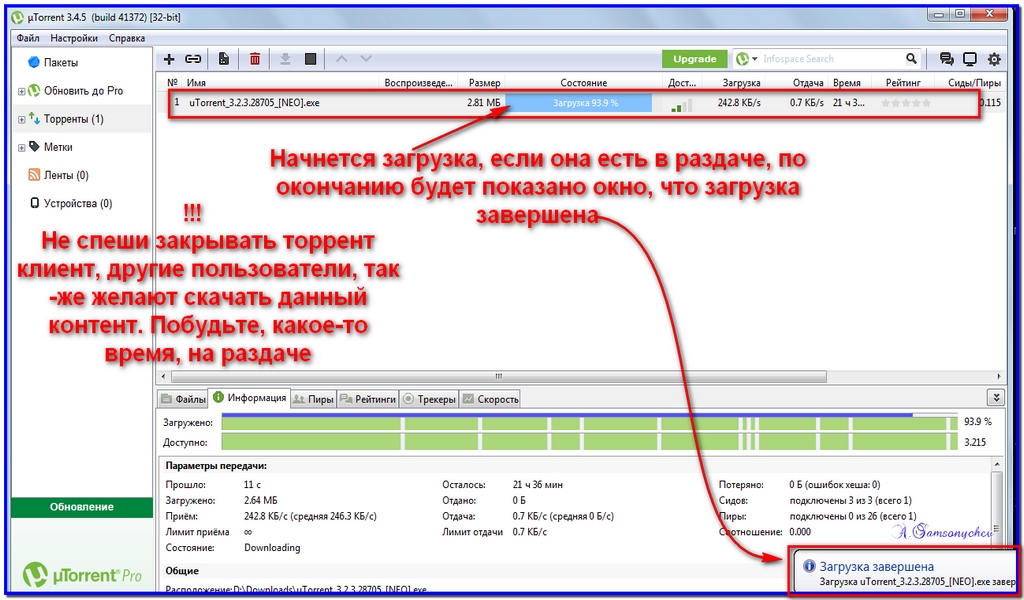Open Preferences gear icon
This screenshot has width=1024, height=600.
(994, 59)
